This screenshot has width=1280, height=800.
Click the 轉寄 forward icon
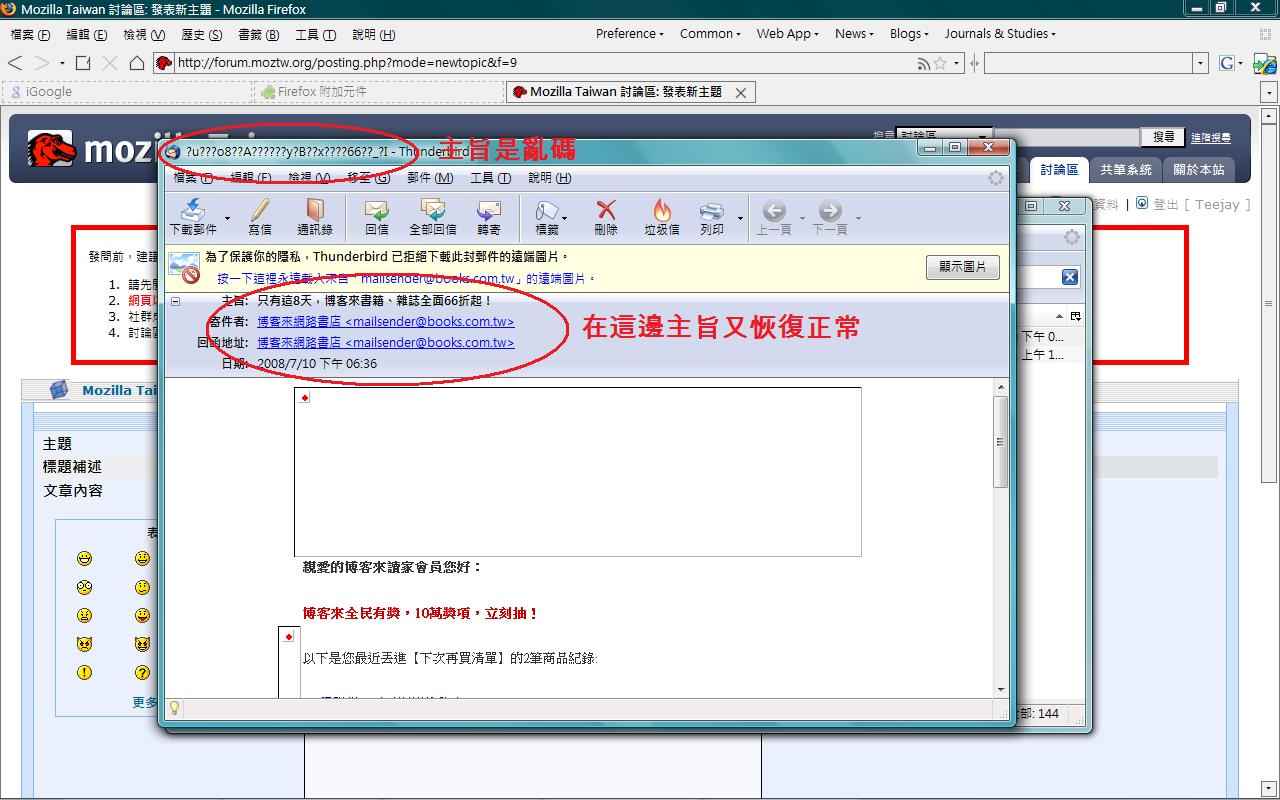pos(489,211)
